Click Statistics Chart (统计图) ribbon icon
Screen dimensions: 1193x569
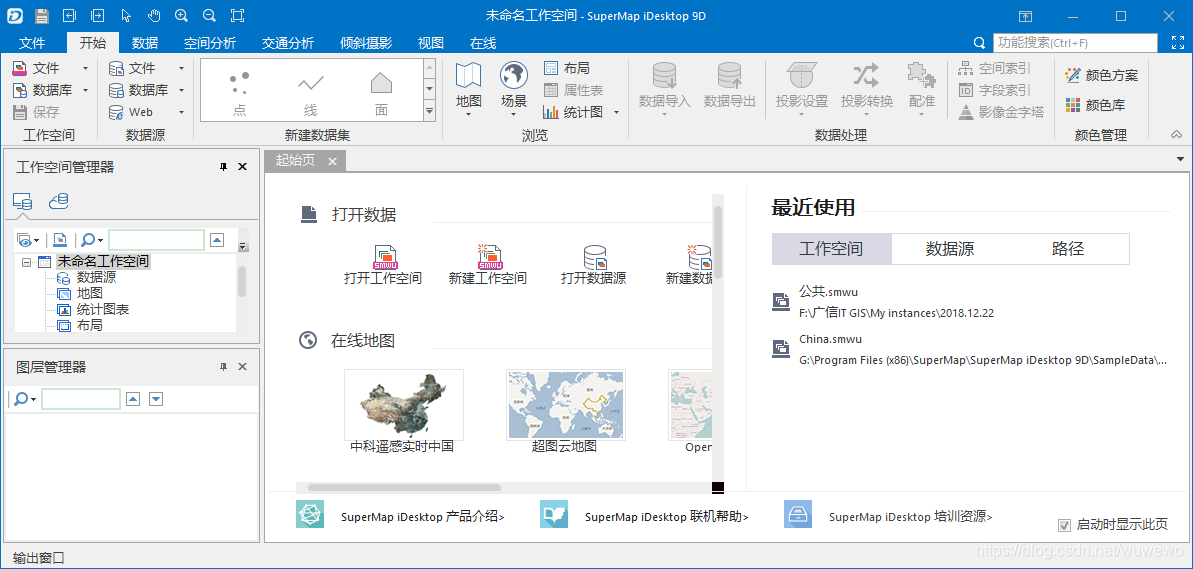coord(552,113)
